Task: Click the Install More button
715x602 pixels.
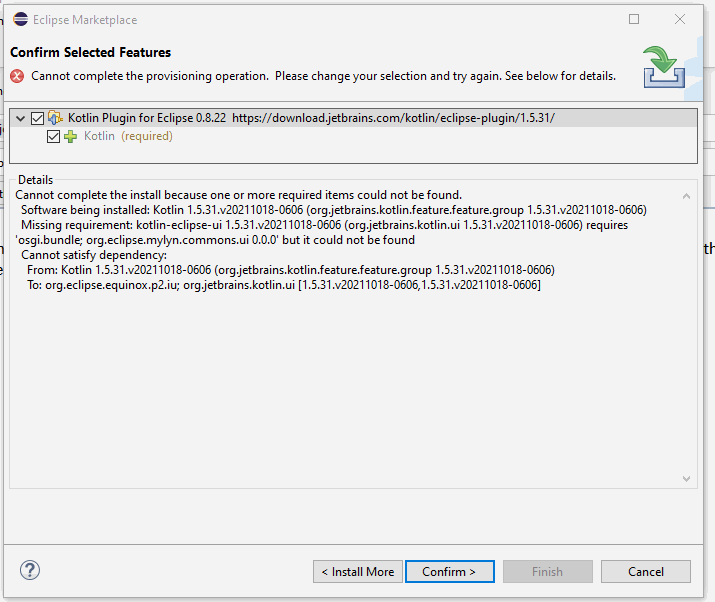Action: point(358,572)
